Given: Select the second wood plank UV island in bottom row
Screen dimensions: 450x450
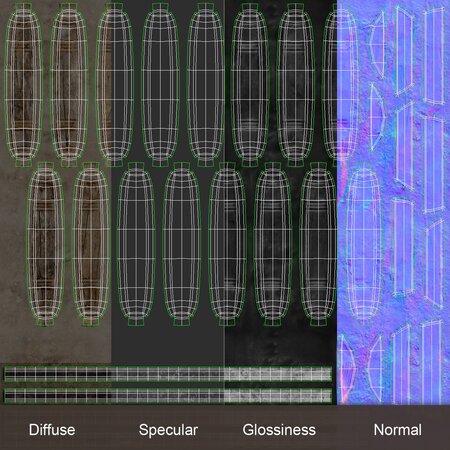Looking at the screenshot, I should [91, 244].
